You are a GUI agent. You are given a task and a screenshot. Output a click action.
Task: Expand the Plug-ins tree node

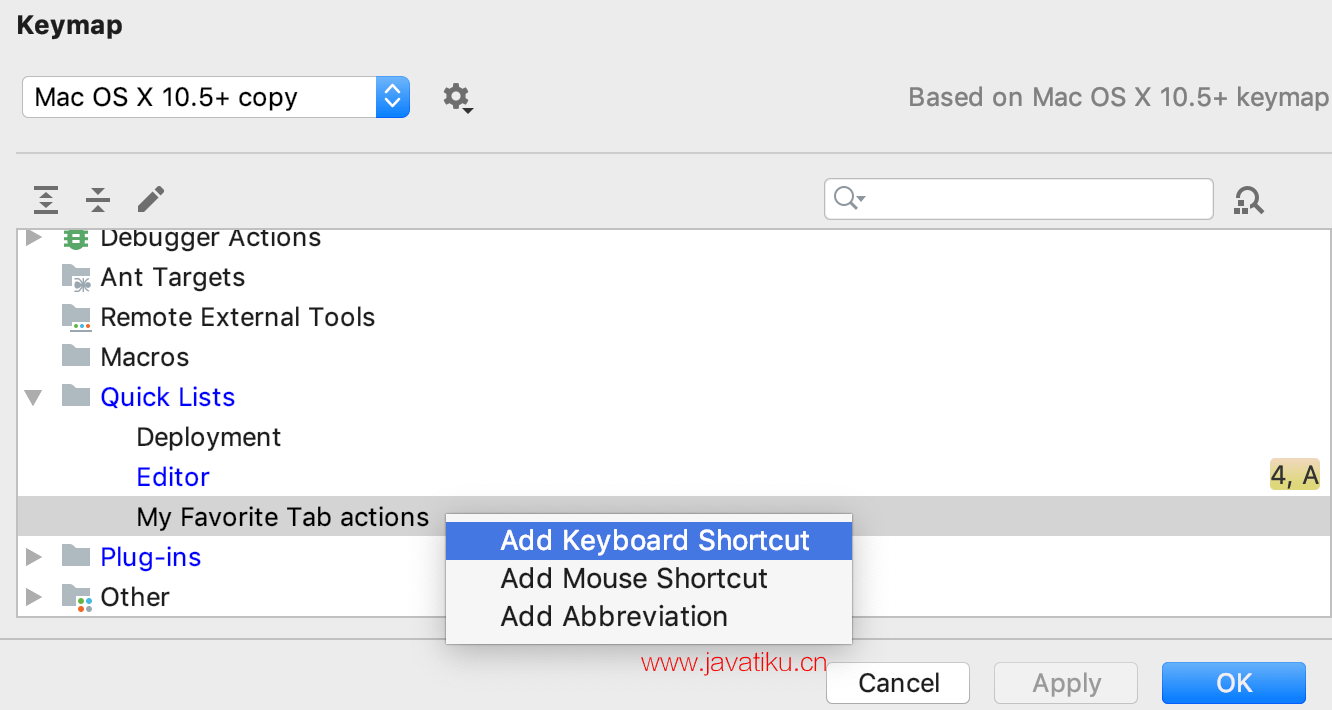[34, 557]
